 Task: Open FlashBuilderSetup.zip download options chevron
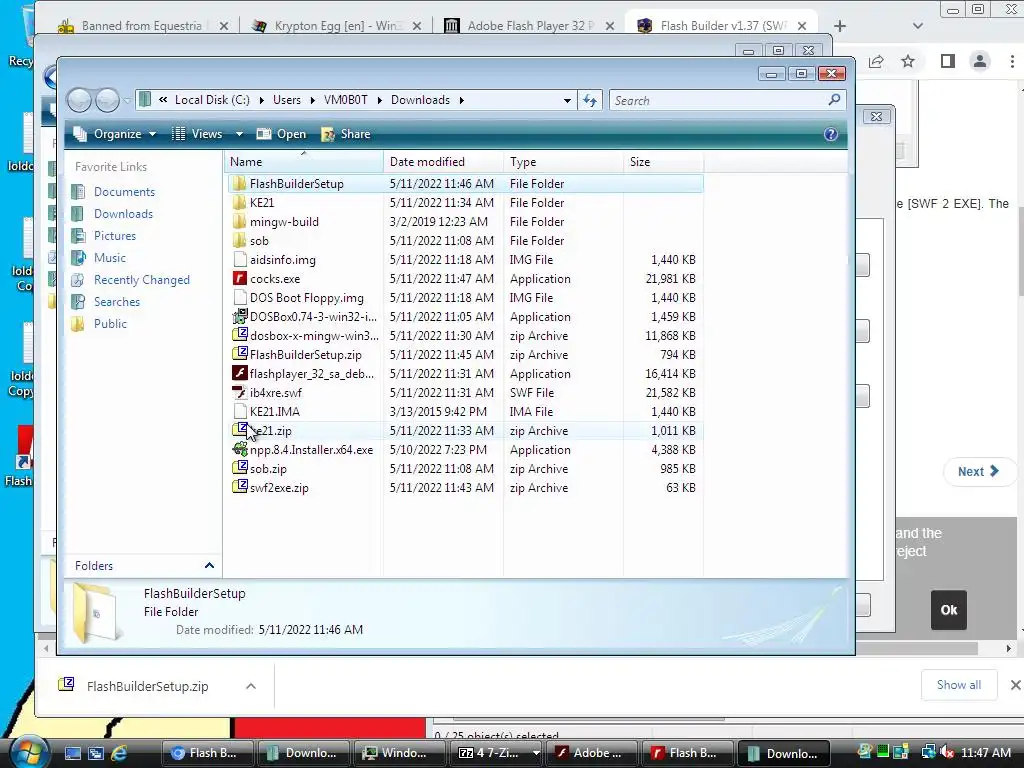pyautogui.click(x=251, y=686)
